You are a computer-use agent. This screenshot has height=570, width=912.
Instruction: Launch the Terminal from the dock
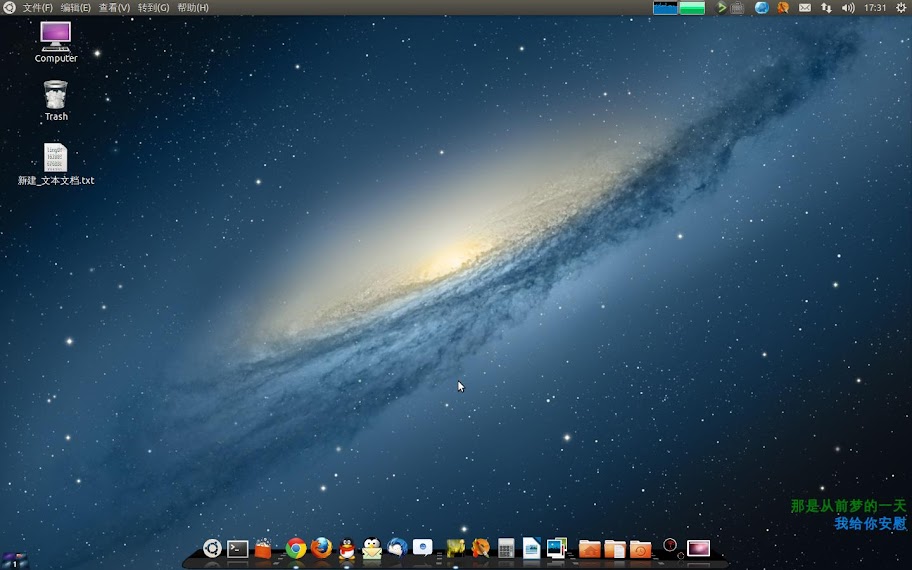tap(237, 548)
